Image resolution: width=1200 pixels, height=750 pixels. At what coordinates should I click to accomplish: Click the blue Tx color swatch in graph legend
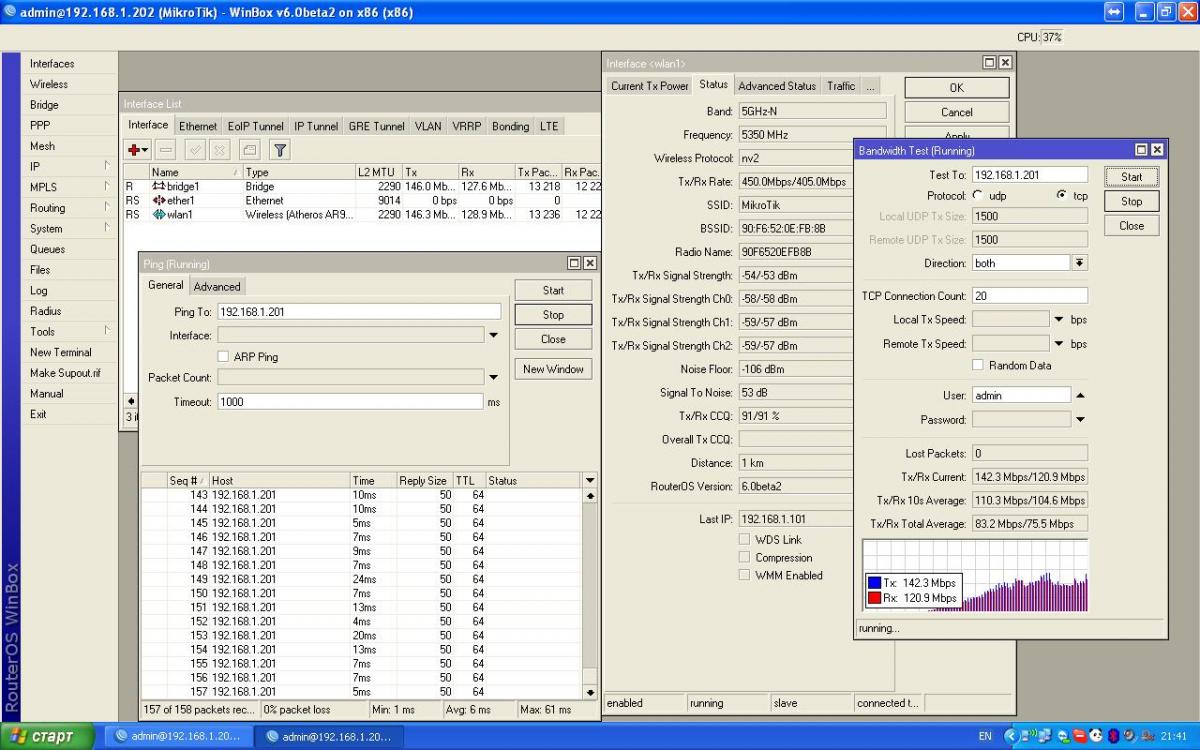coord(874,583)
